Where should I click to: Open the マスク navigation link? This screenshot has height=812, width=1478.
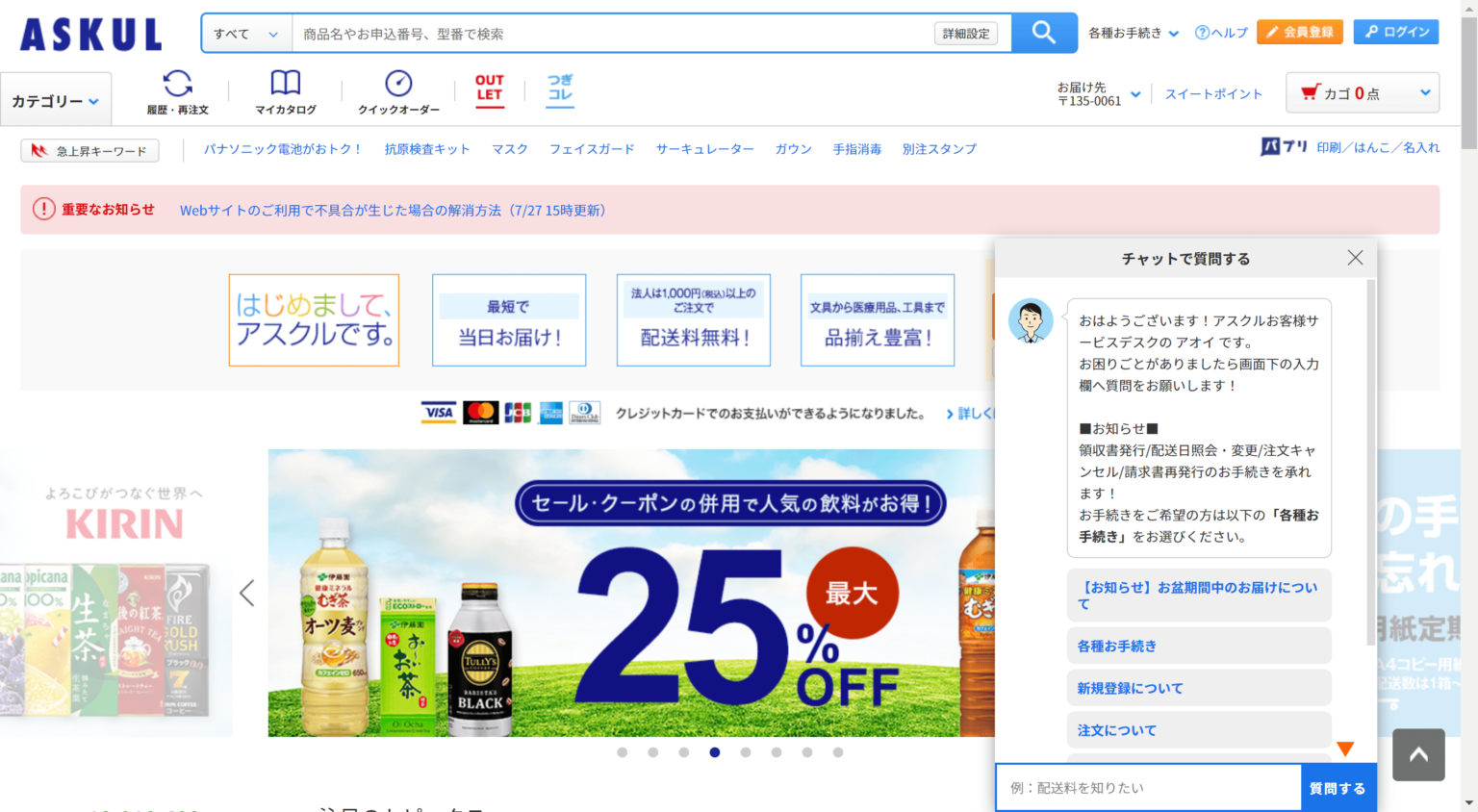pyautogui.click(x=509, y=148)
